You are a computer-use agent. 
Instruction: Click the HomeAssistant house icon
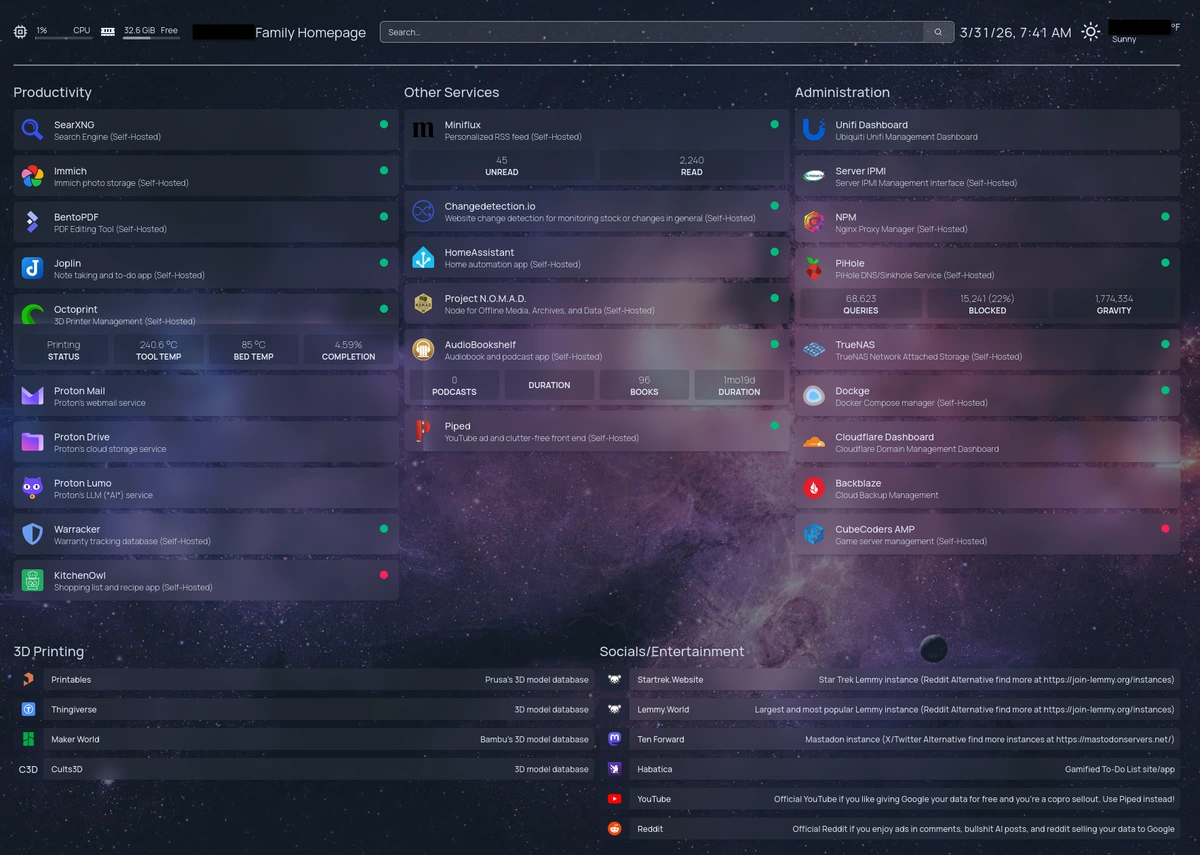point(423,258)
